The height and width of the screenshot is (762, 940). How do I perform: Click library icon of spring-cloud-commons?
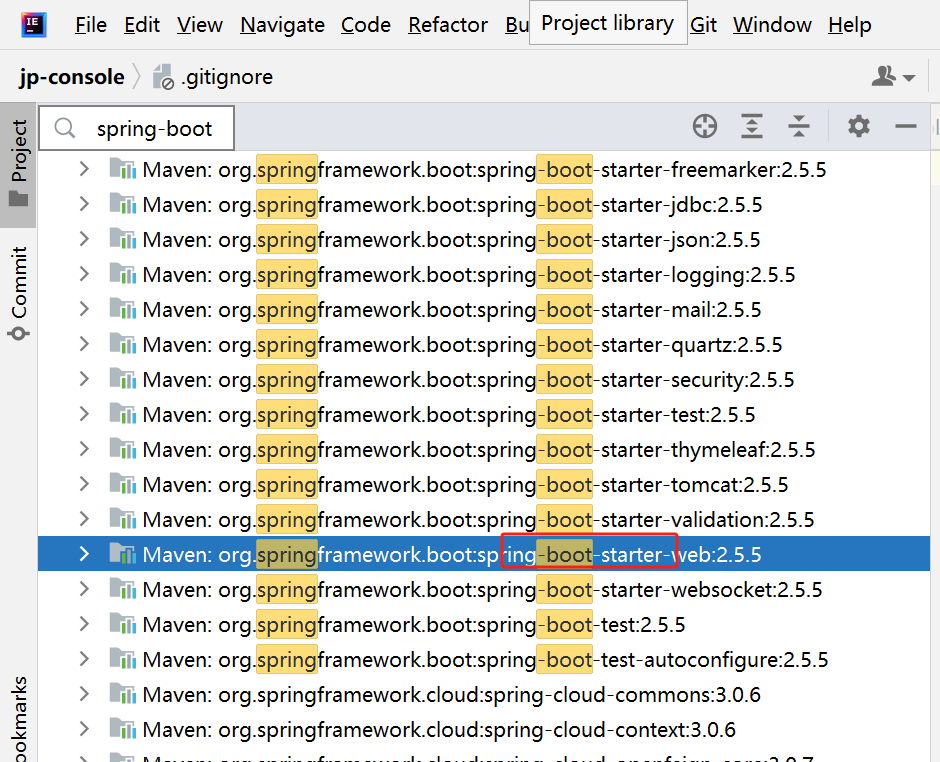pyautogui.click(x=123, y=694)
